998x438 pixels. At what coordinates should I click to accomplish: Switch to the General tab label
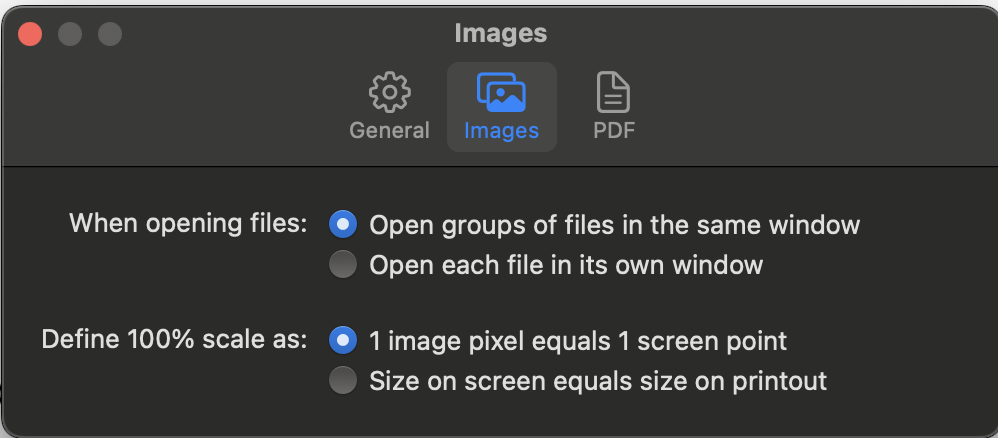pos(389,131)
